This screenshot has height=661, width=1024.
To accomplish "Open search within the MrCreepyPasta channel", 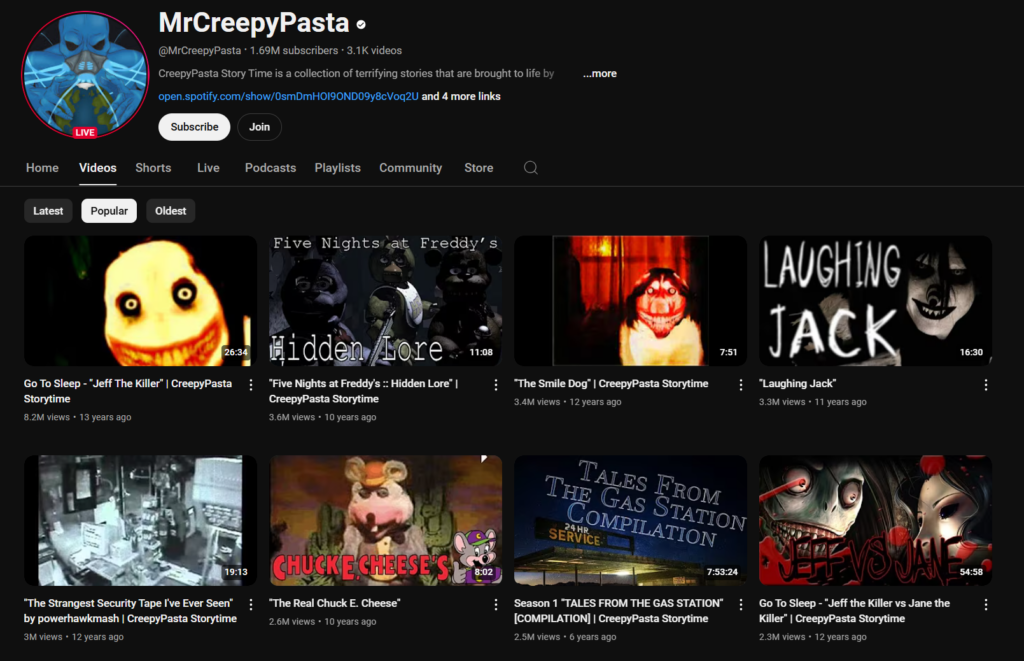I will 530,168.
